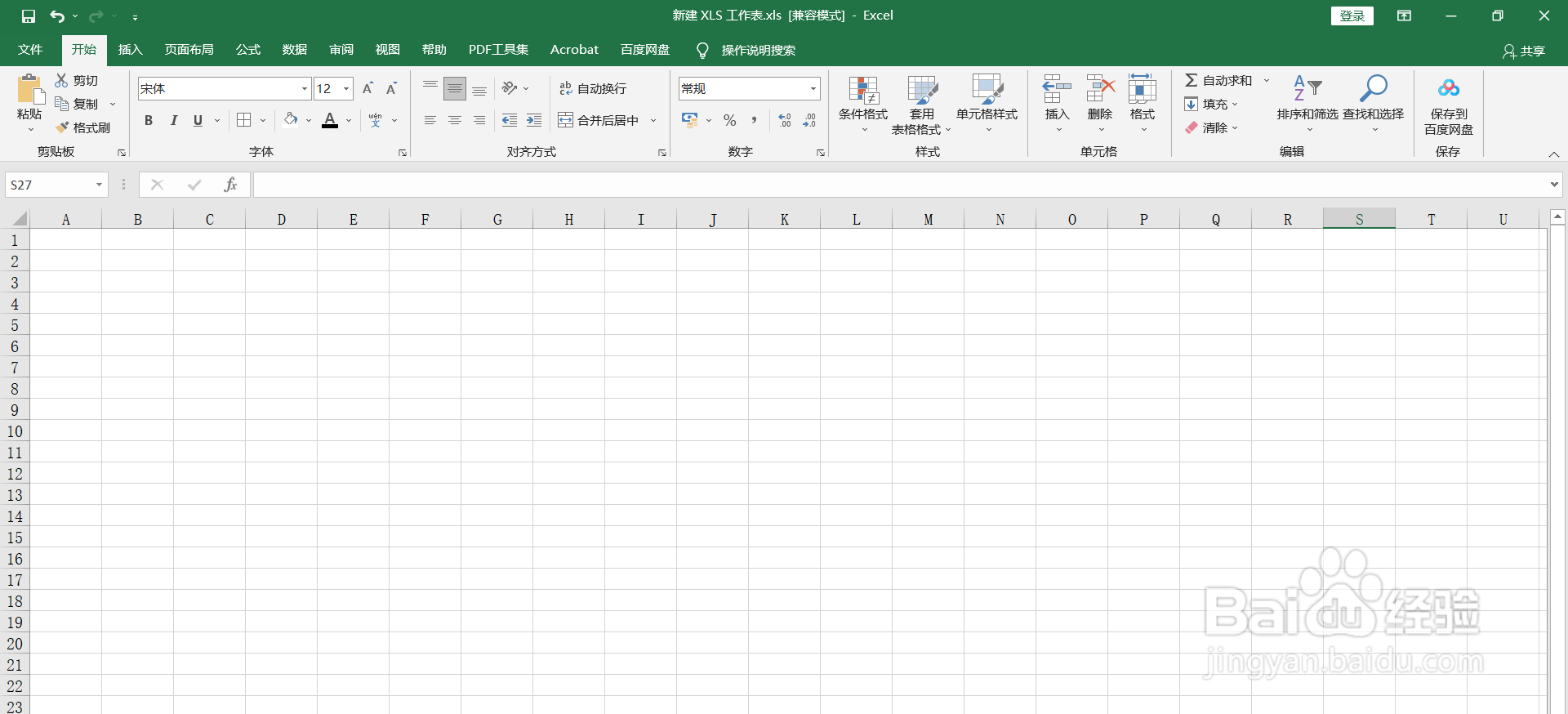
Task: Apply percent style to cells
Action: click(x=729, y=120)
